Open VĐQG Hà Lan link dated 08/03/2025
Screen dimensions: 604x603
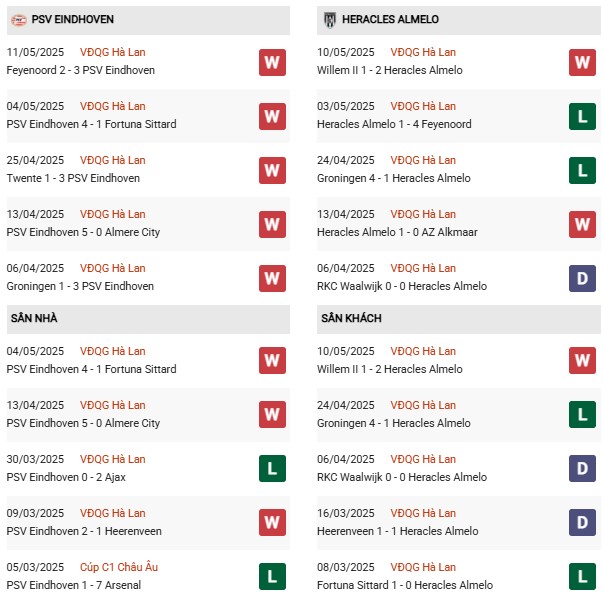423,567
